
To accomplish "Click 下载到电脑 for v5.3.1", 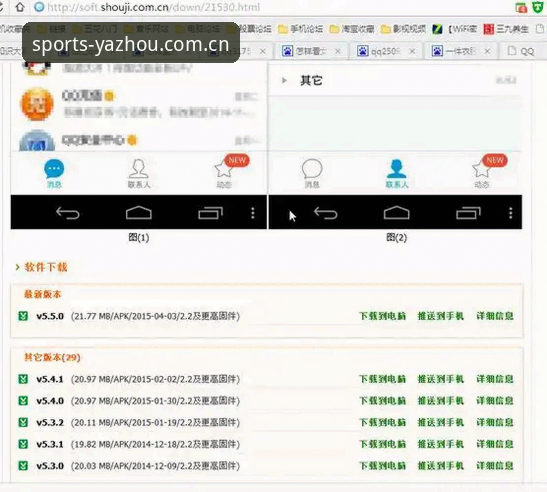I will pos(382,444).
